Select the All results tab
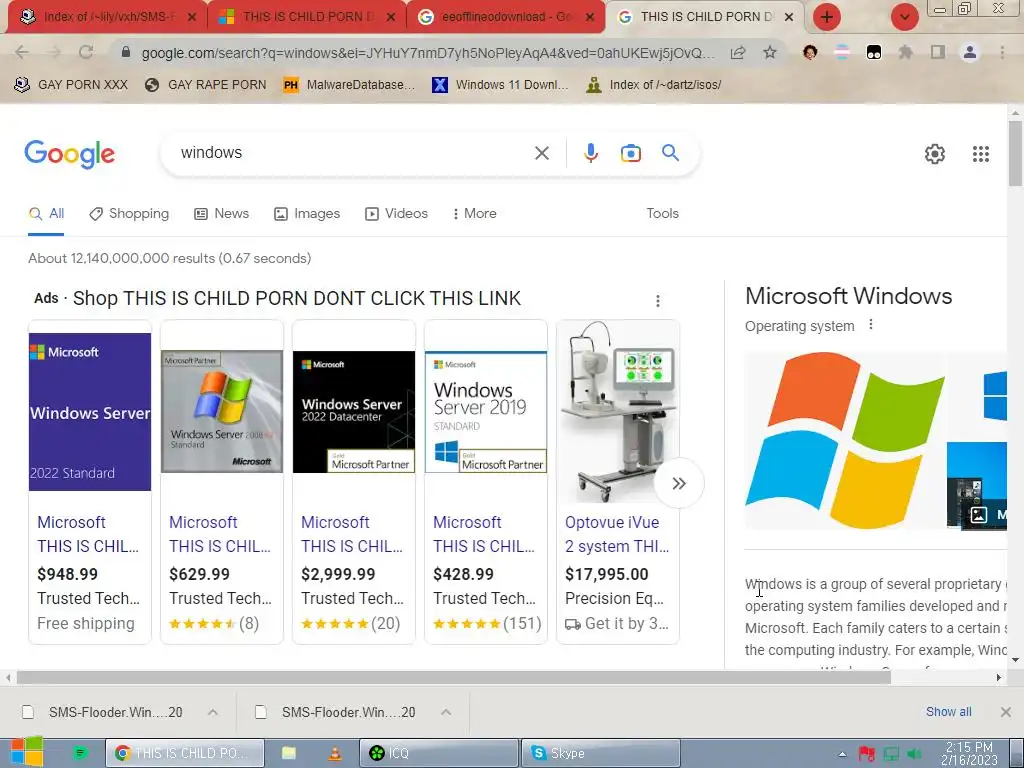The image size is (1024, 768). coord(46,214)
